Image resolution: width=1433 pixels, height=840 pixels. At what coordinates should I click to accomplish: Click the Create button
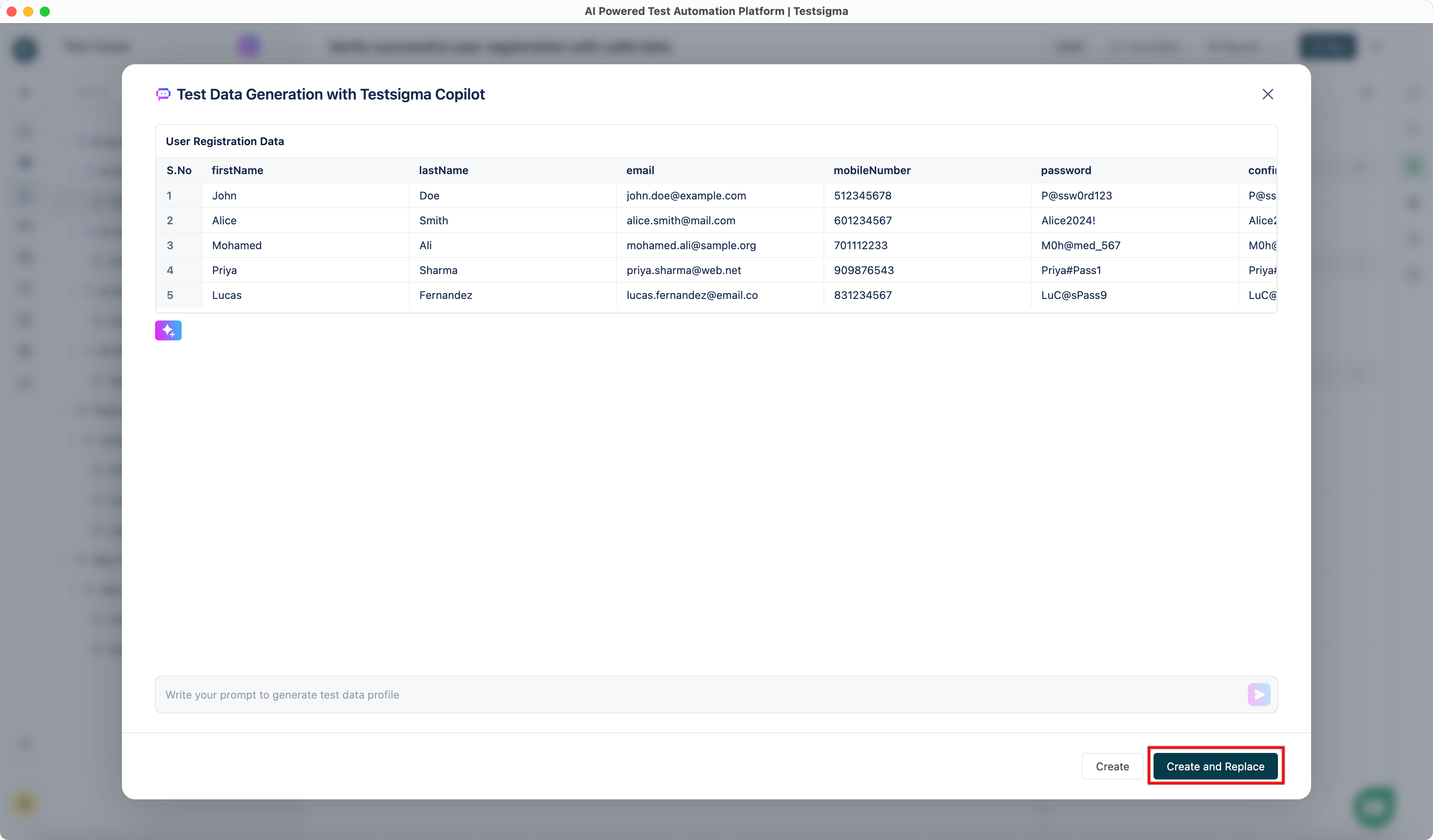pos(1112,766)
